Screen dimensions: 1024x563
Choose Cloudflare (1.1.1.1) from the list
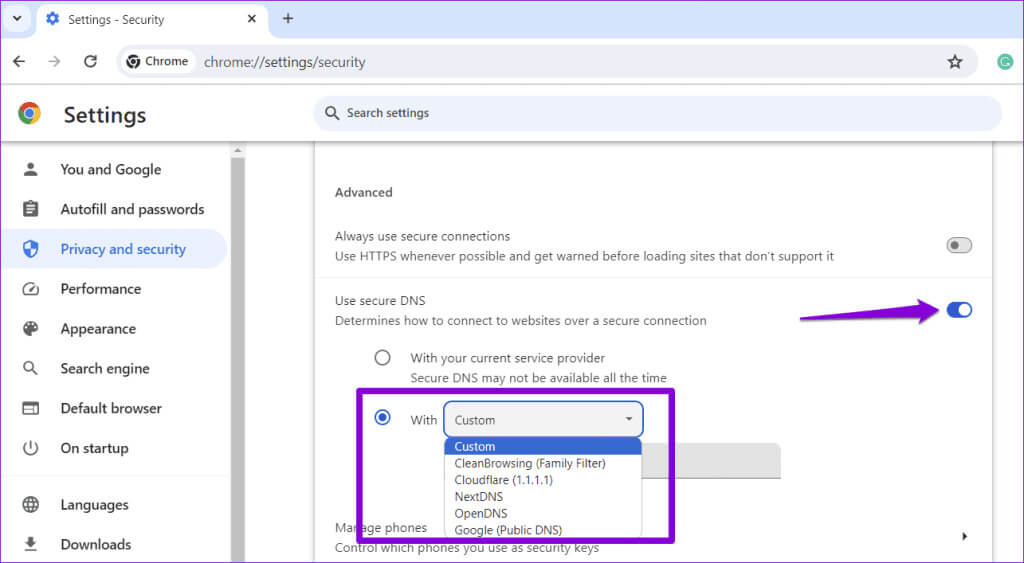coord(503,480)
